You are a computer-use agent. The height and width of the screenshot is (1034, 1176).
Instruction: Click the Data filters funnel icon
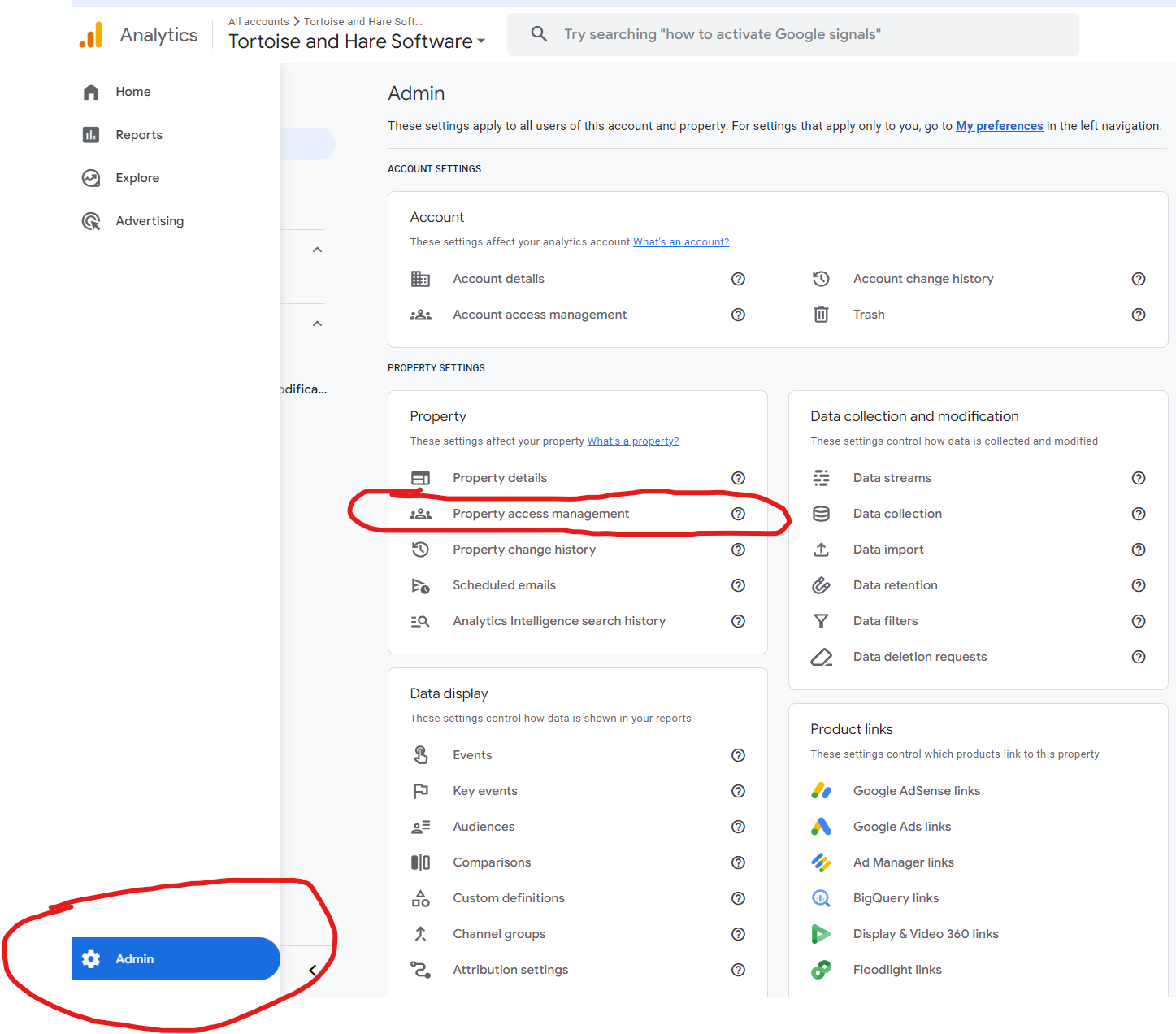coord(821,621)
